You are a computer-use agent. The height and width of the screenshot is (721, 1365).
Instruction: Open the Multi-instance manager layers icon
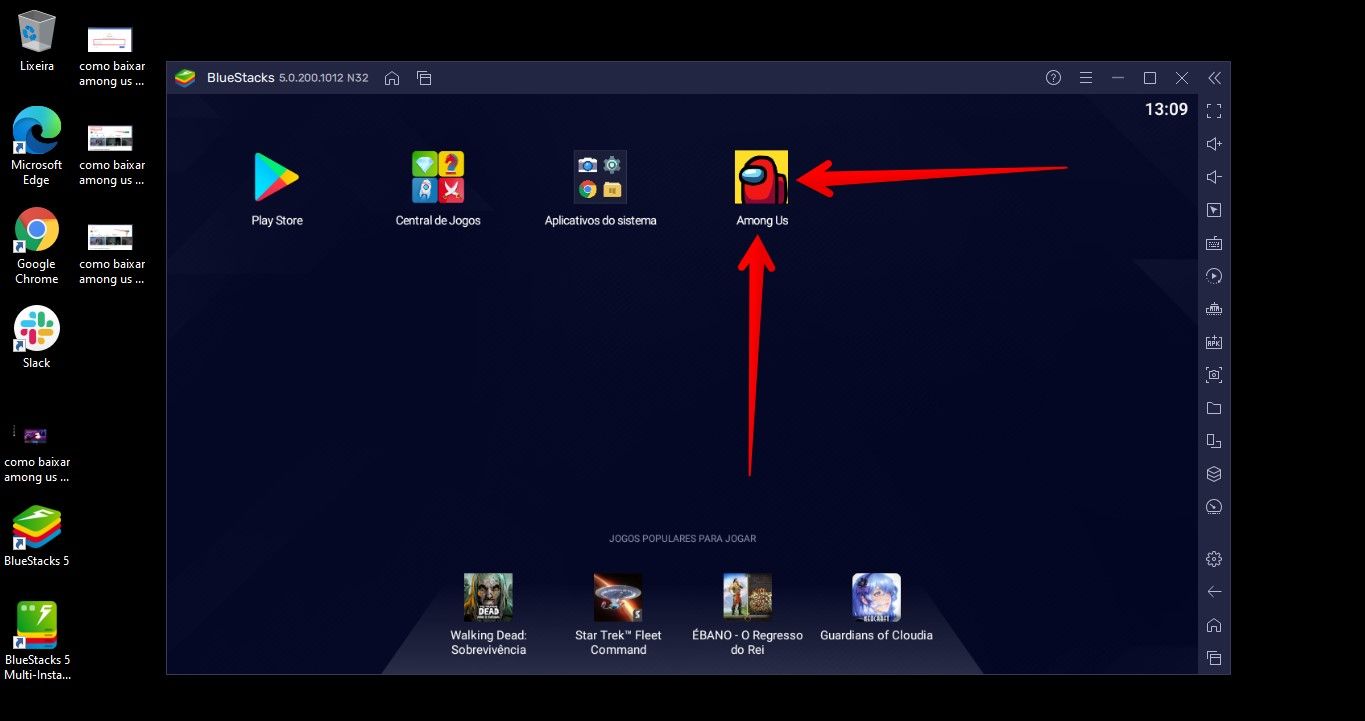point(1214,474)
